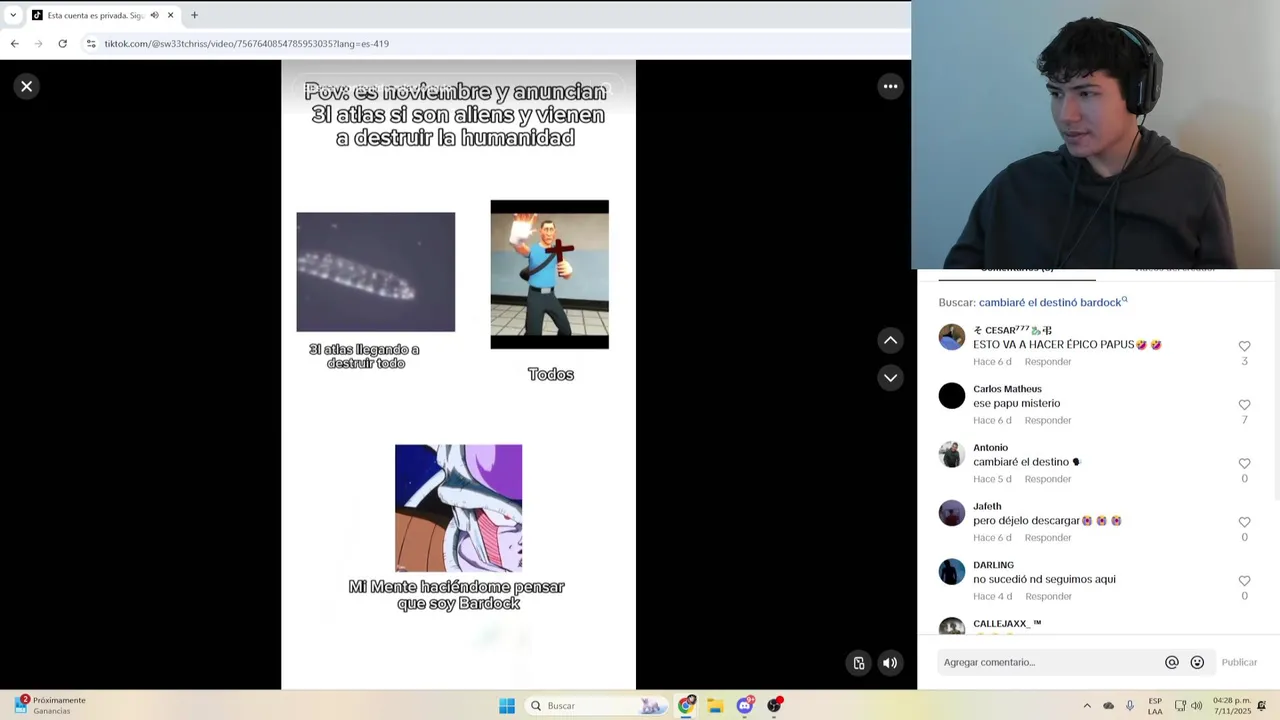Go to previous video with up chevron

click(890, 340)
